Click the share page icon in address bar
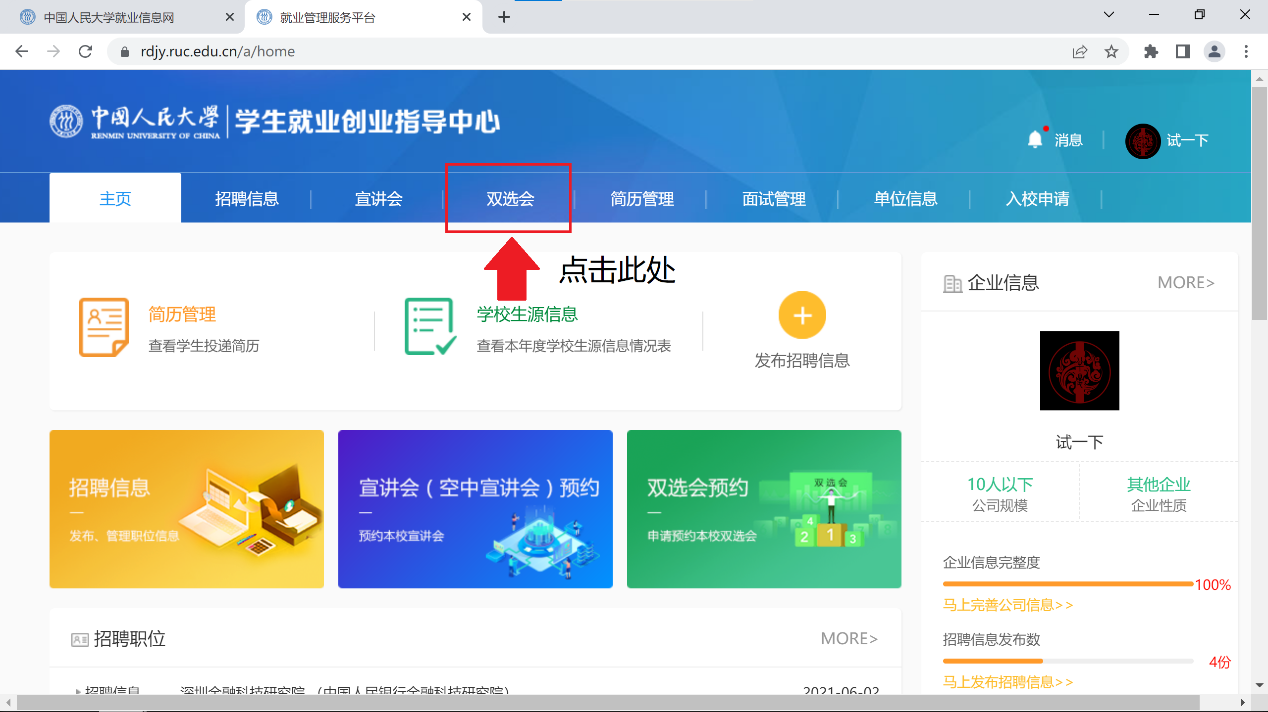The height and width of the screenshot is (712, 1268). pyautogui.click(x=1080, y=51)
